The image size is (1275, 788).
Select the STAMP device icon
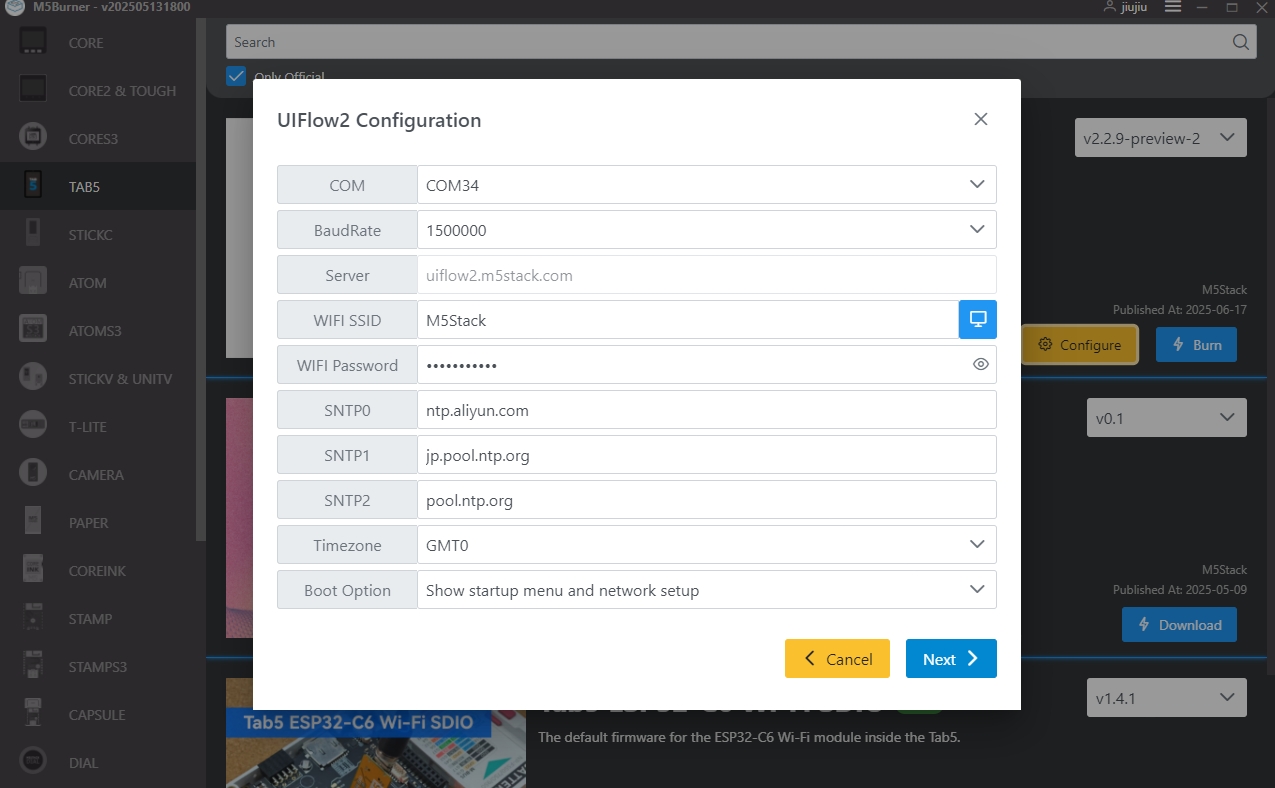coord(33,618)
